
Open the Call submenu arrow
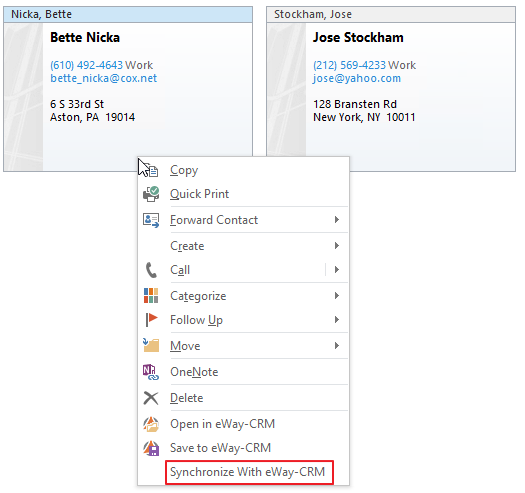336,270
